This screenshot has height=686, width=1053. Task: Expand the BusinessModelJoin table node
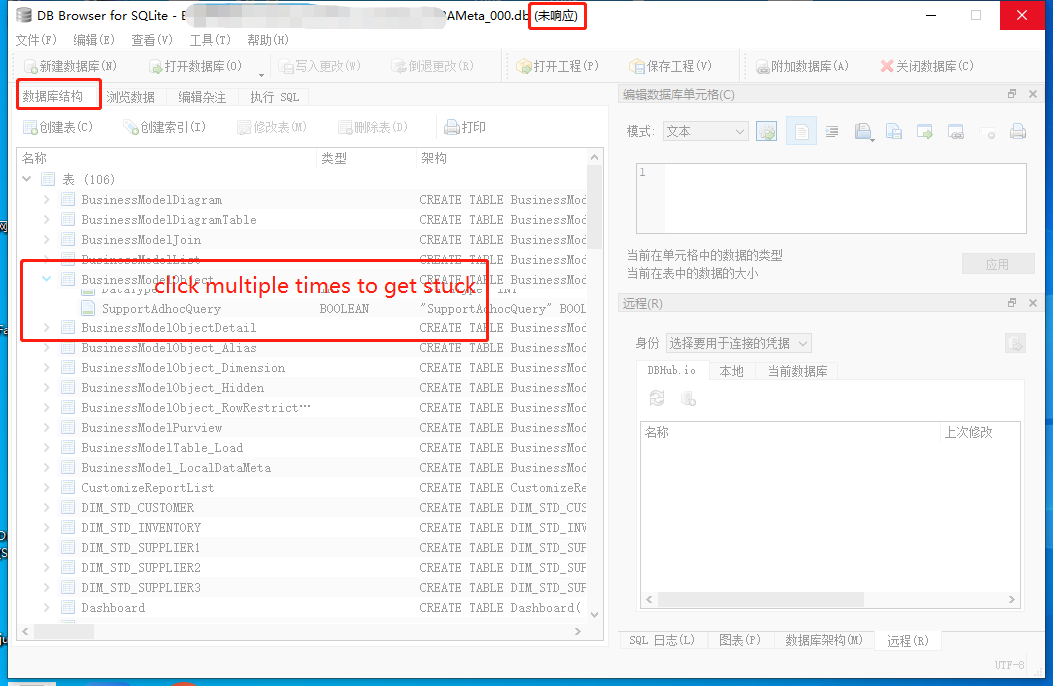click(x=46, y=240)
